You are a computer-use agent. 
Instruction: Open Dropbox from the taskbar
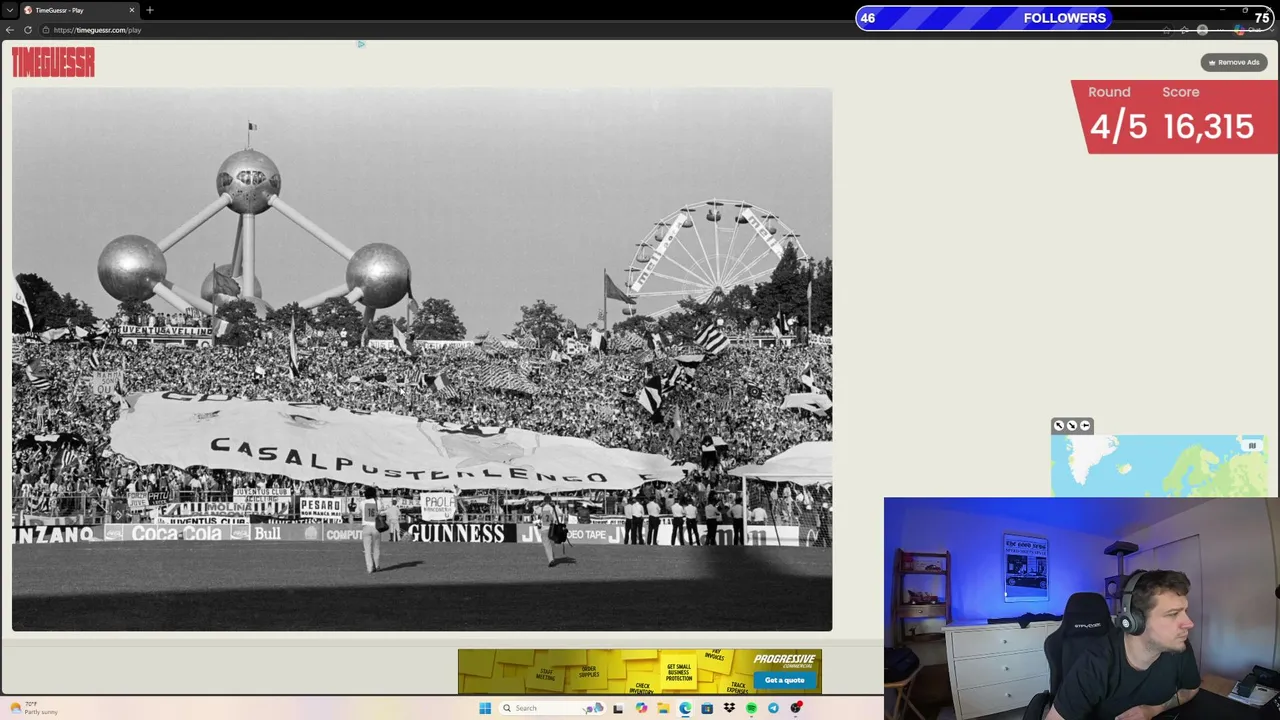click(x=729, y=708)
